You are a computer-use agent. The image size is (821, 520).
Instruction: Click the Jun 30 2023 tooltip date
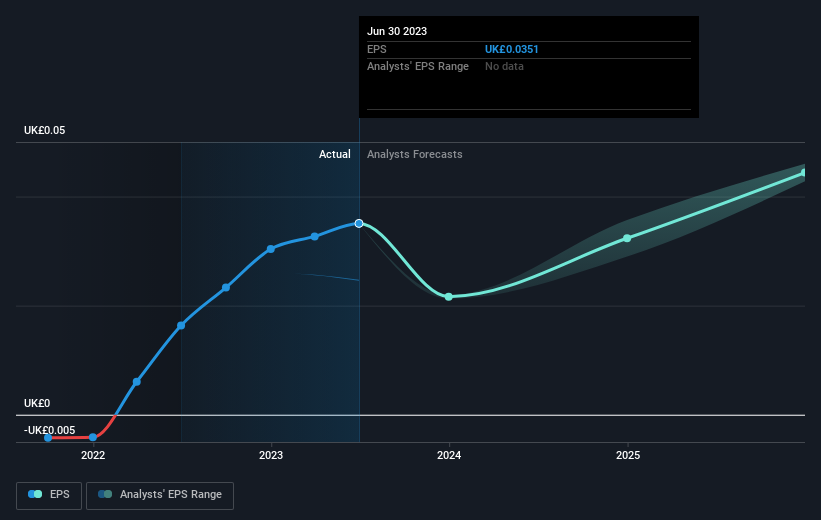(397, 31)
